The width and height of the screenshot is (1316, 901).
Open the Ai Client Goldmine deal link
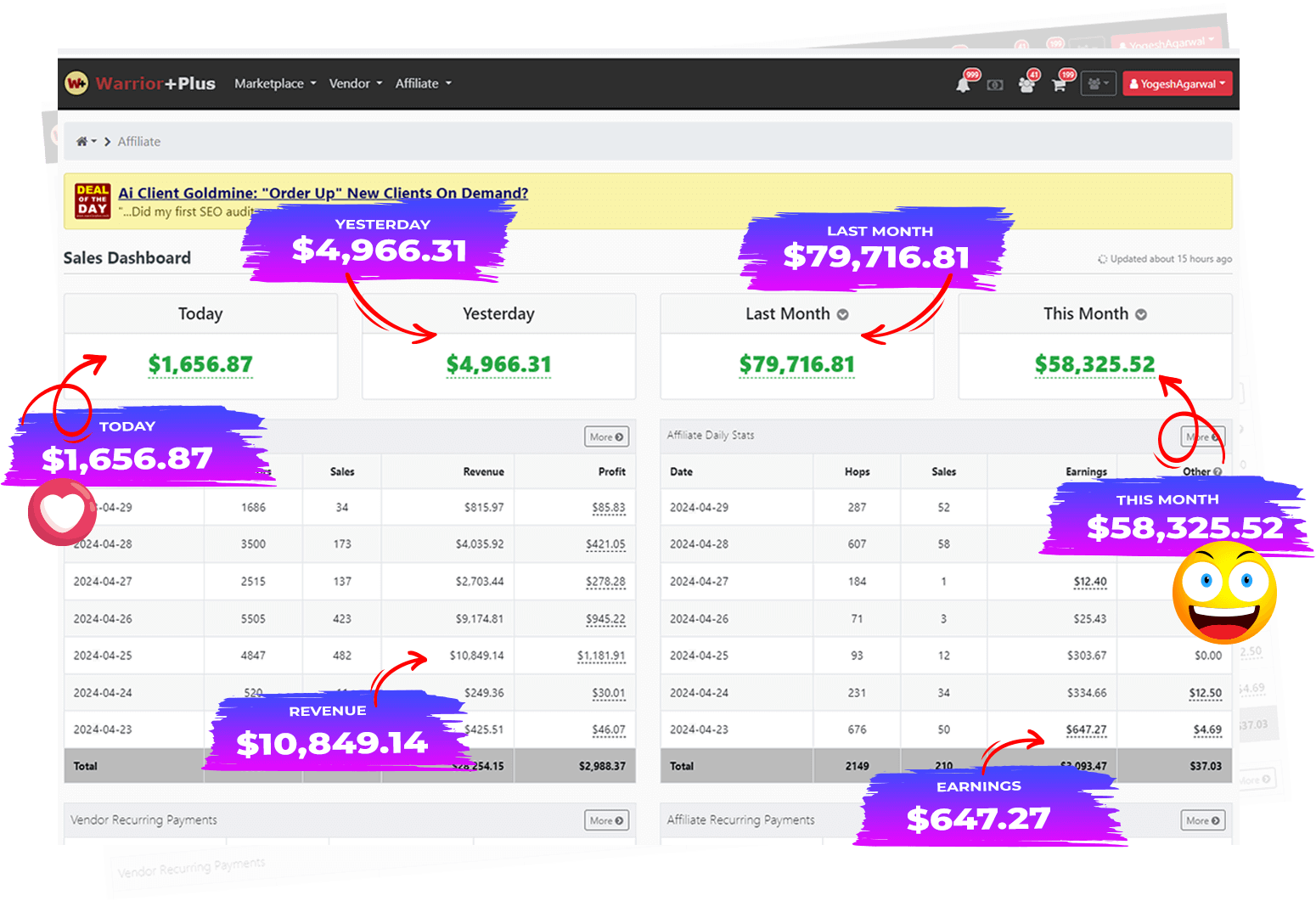tap(323, 193)
